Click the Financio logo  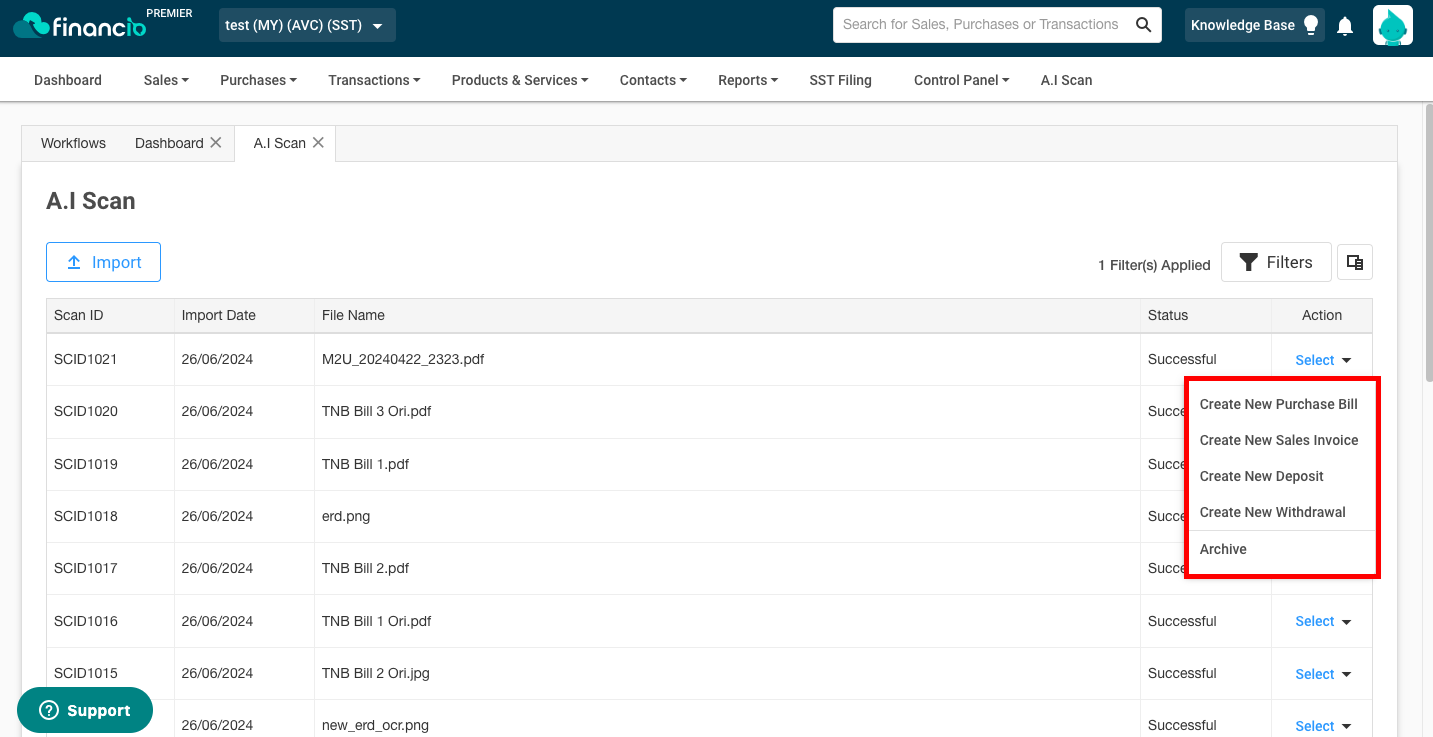80,25
